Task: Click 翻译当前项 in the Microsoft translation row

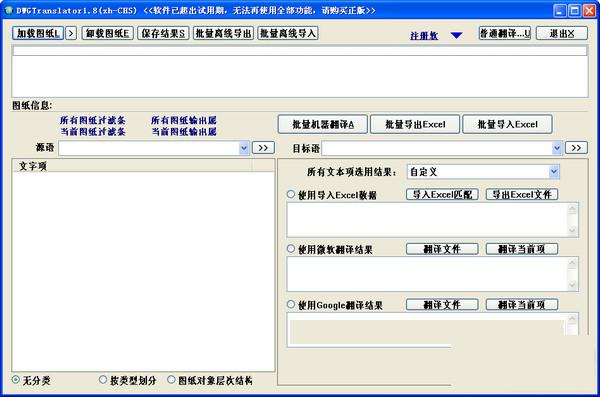Action: coord(522,249)
